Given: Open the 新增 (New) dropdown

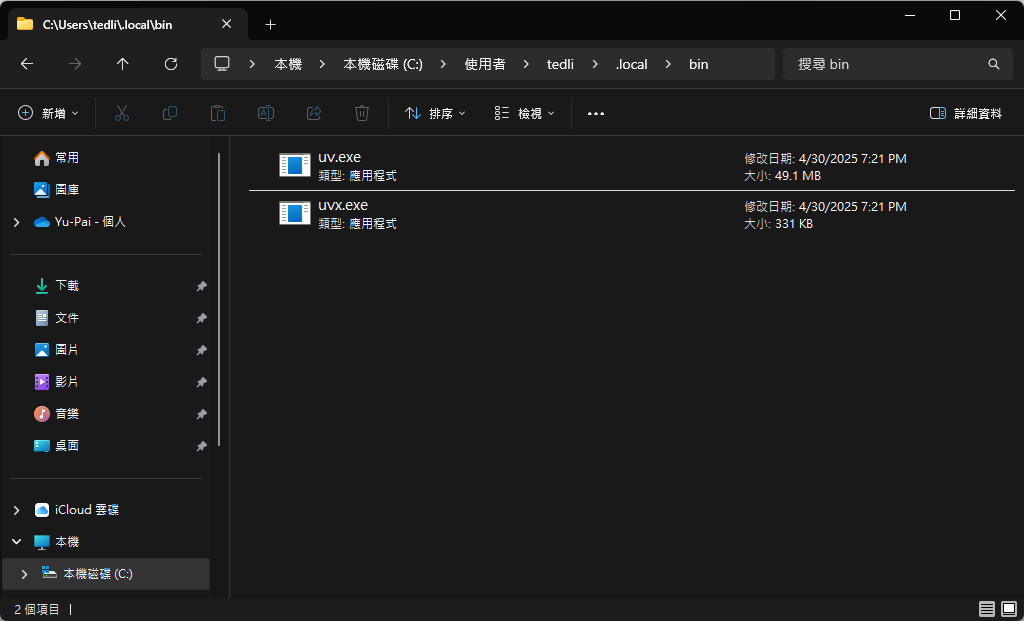Looking at the screenshot, I should point(47,113).
